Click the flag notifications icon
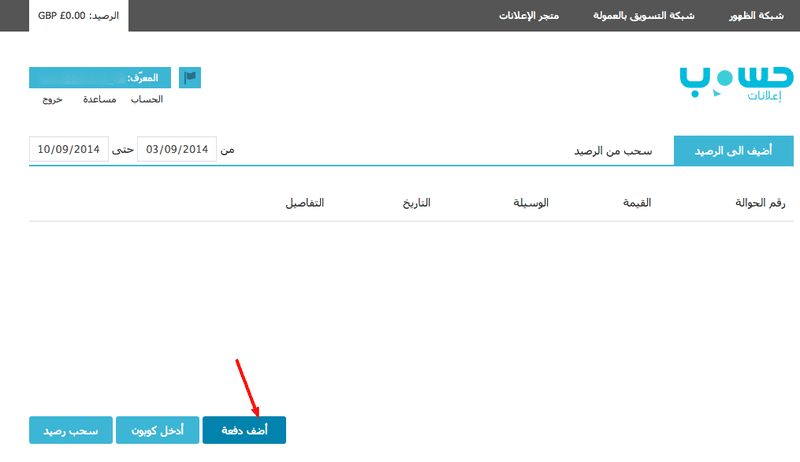 (190, 78)
